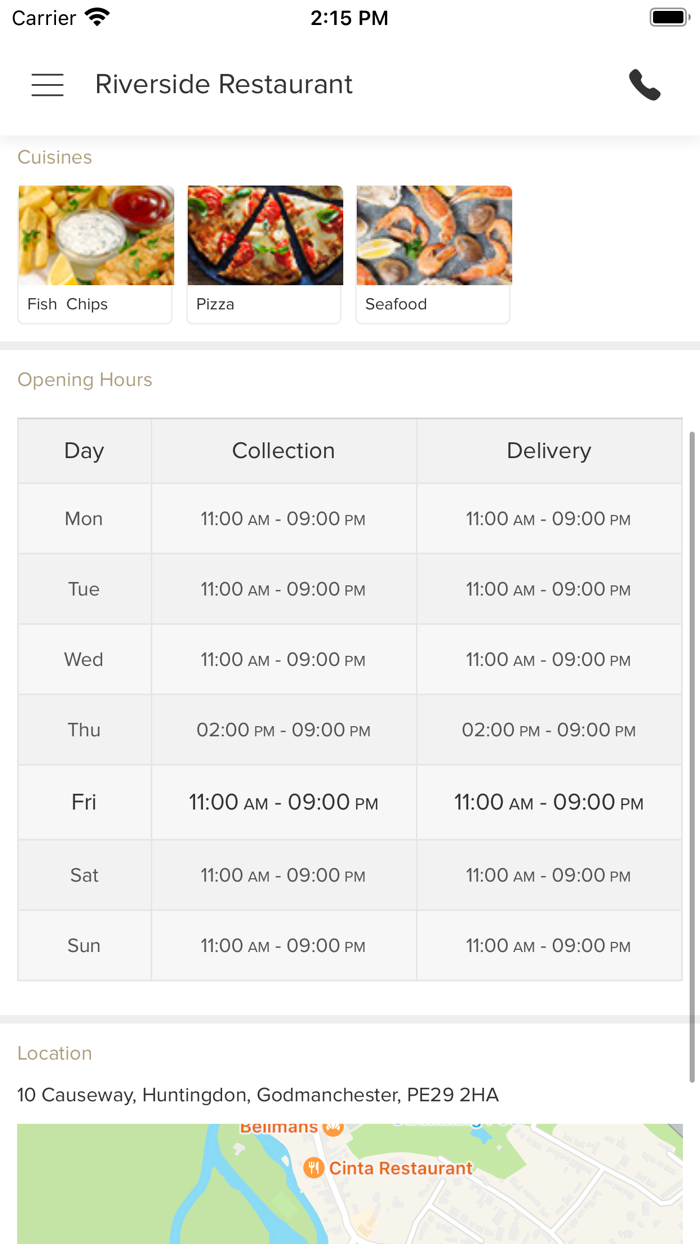The height and width of the screenshot is (1244, 700).
Task: Tap the 10 Causeway address text
Action: (258, 1095)
